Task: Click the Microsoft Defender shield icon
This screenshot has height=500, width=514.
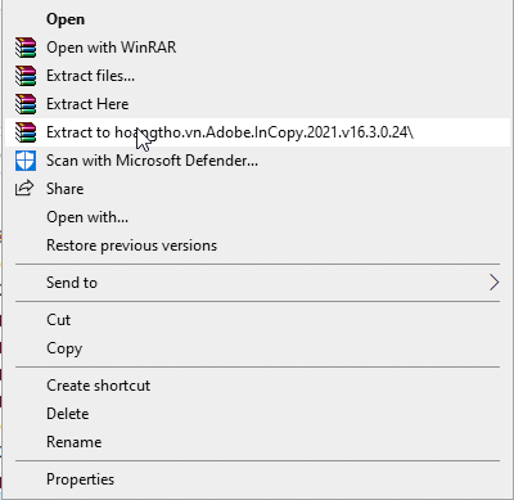Action: (x=26, y=161)
